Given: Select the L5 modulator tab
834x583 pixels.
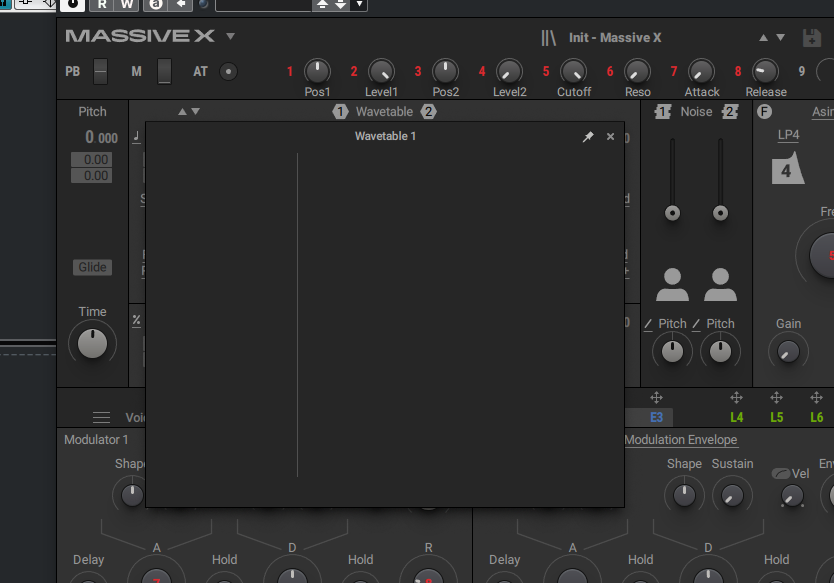Looking at the screenshot, I should tap(777, 418).
